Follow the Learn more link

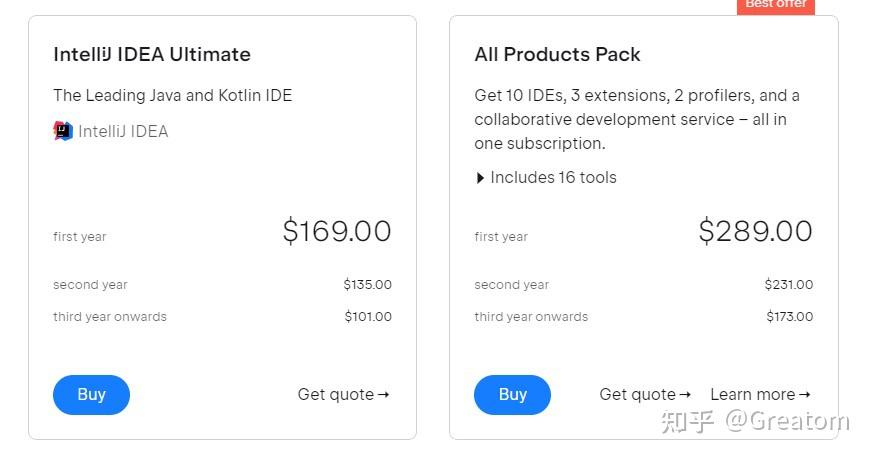coord(760,394)
